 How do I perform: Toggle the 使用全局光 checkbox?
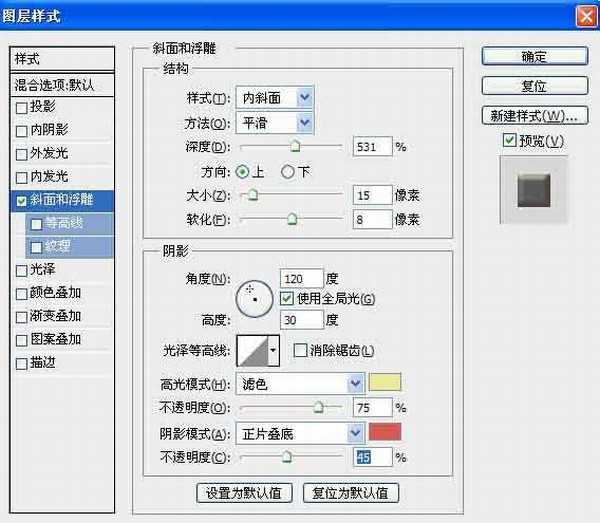pyautogui.click(x=288, y=299)
